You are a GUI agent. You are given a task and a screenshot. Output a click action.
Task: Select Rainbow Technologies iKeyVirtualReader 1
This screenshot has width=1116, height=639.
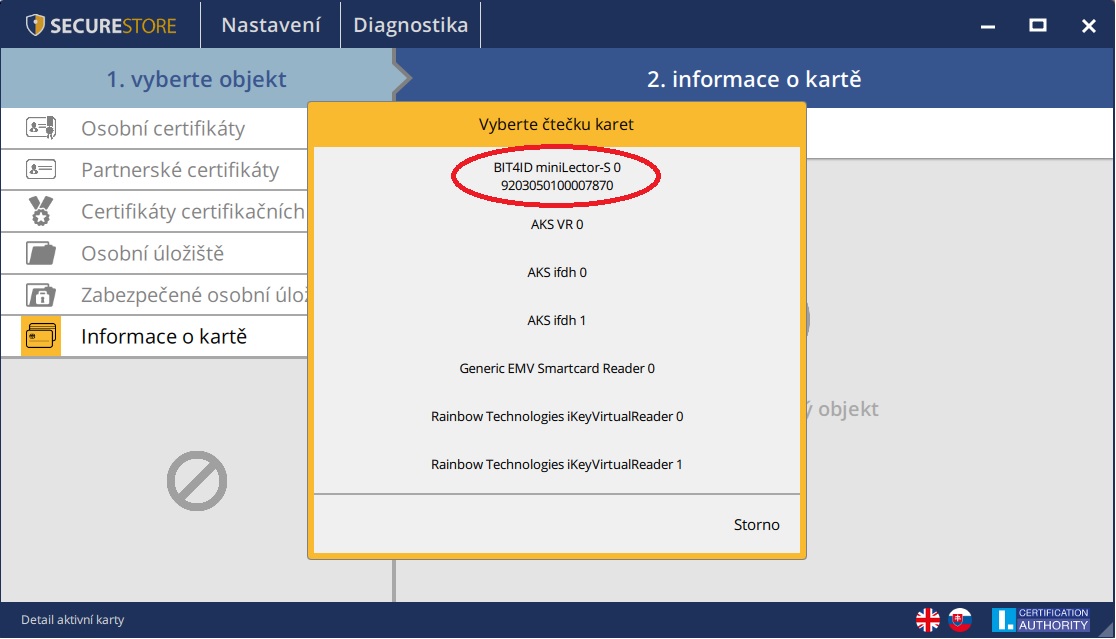pyautogui.click(x=557, y=465)
